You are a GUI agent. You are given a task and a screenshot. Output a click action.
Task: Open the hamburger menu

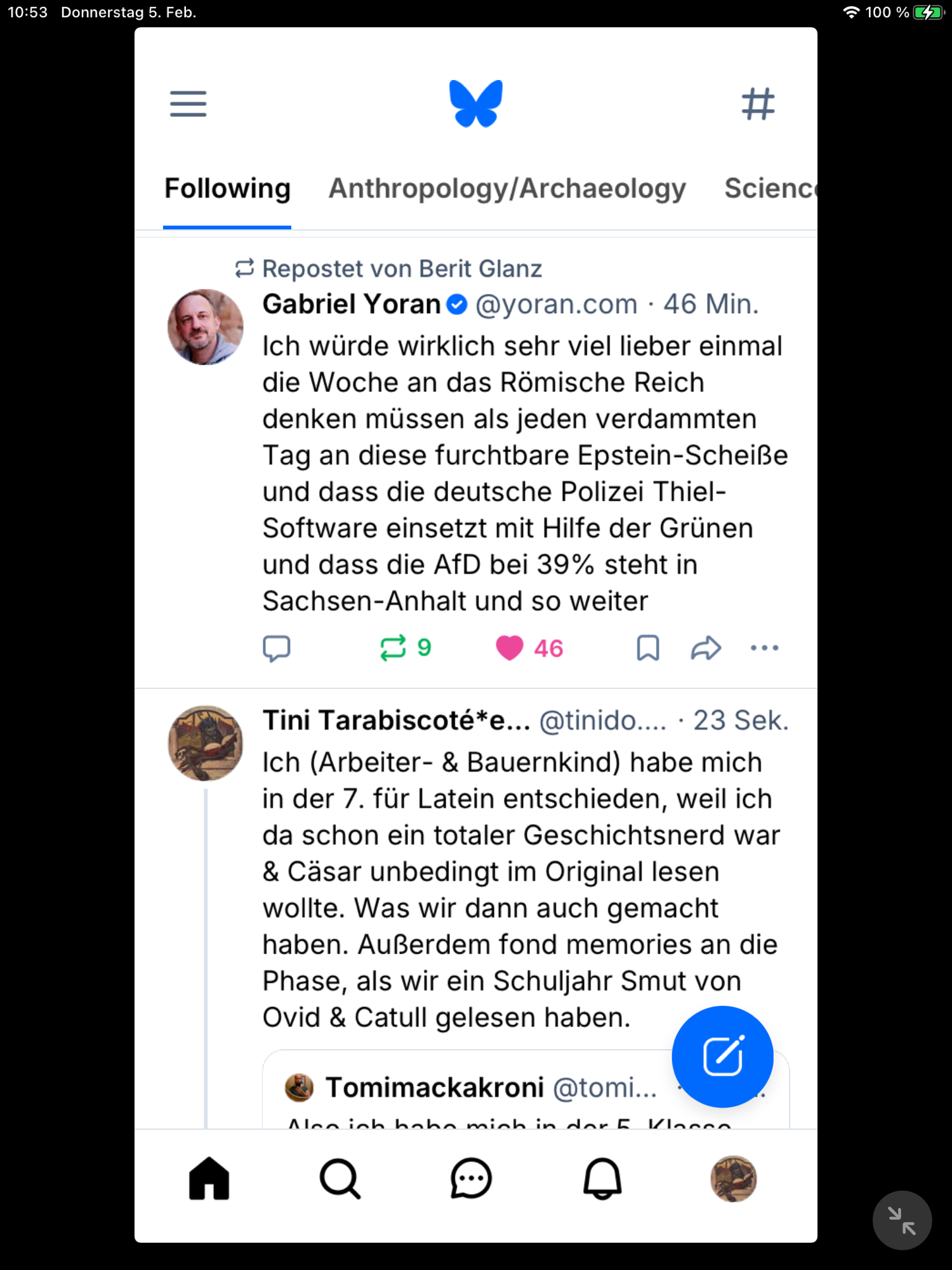click(x=188, y=104)
